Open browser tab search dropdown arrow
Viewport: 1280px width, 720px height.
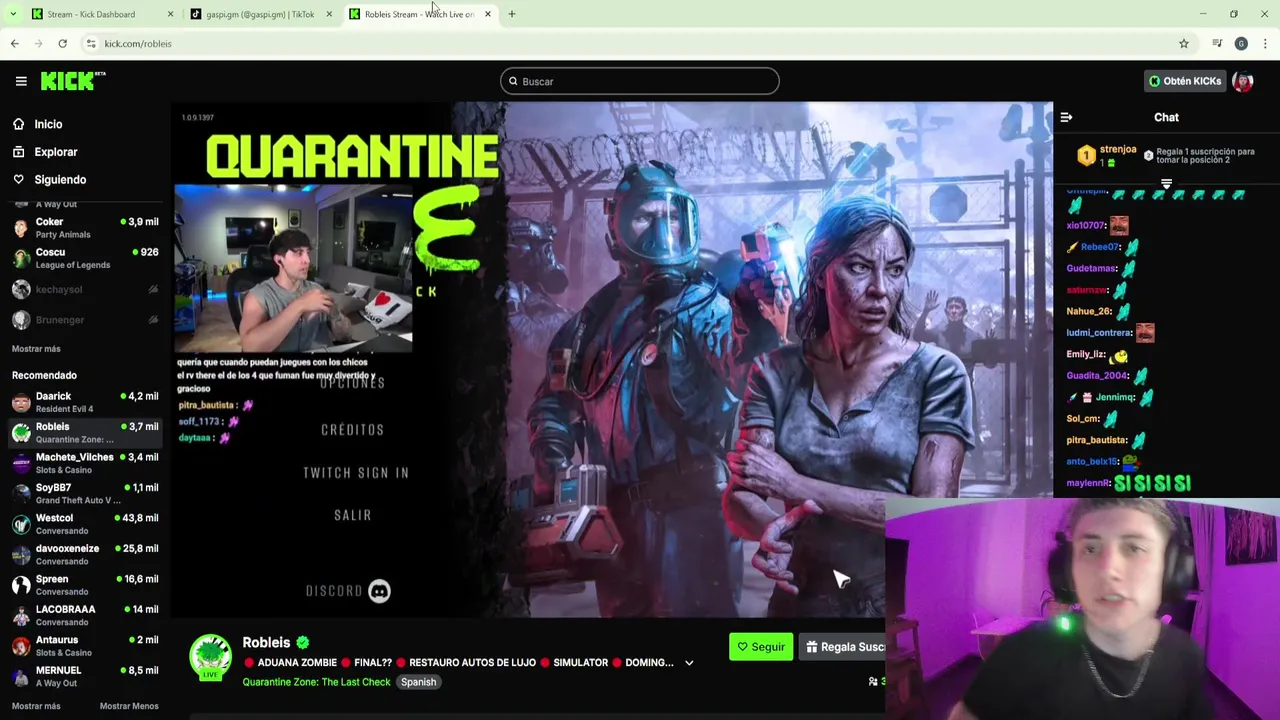click(13, 14)
